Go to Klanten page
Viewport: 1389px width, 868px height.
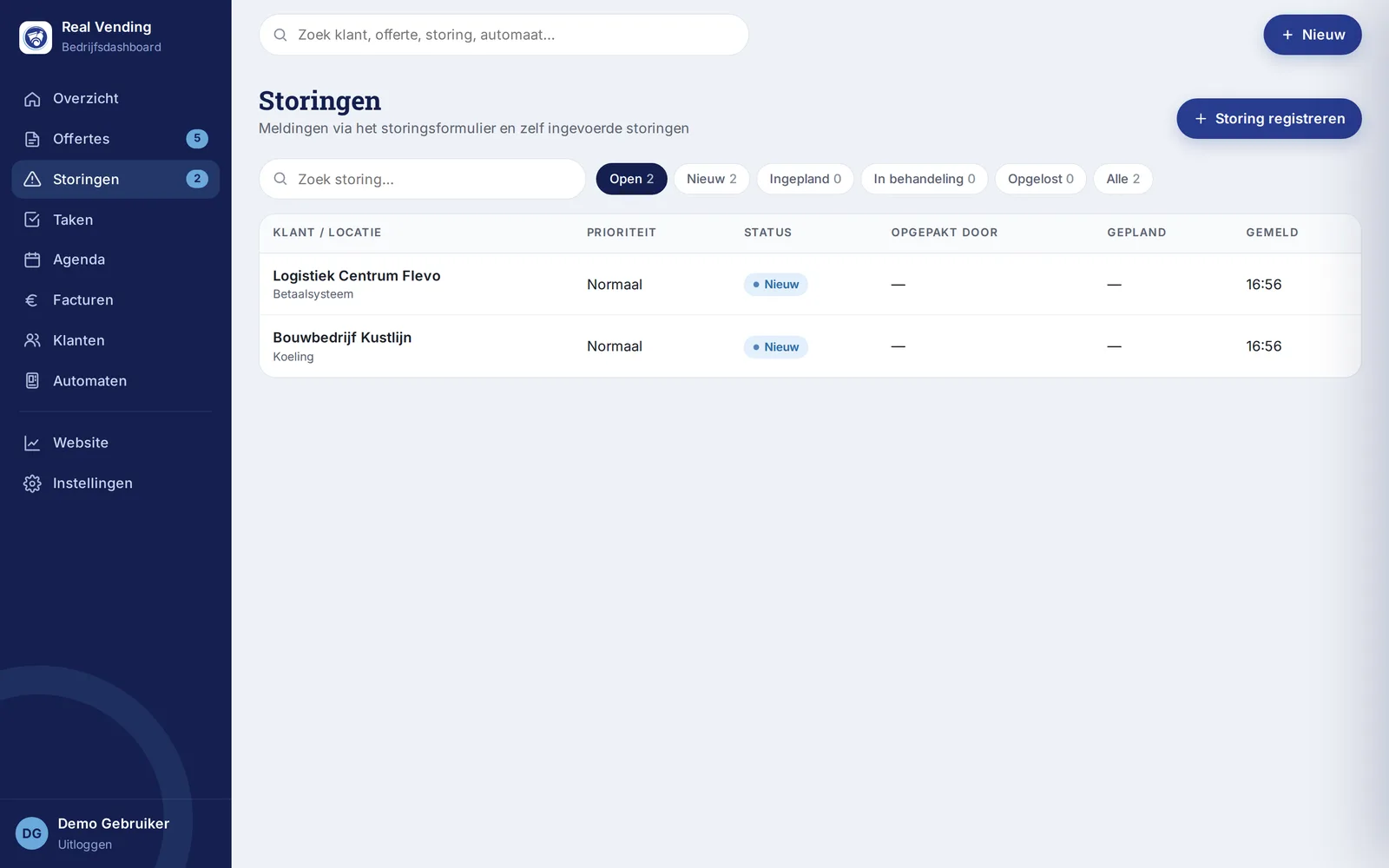[115, 340]
